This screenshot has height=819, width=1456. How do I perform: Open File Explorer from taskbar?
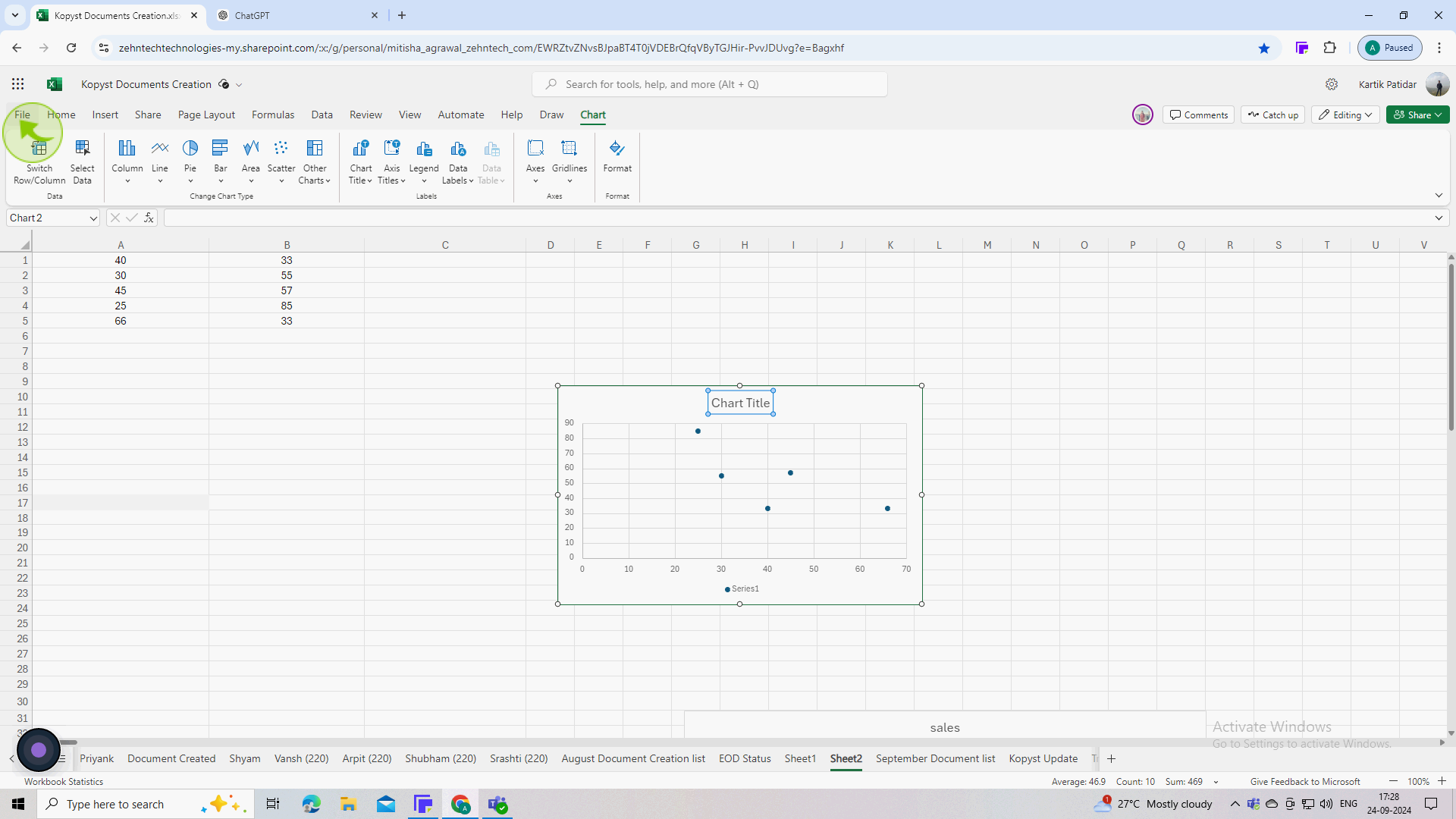pos(348,804)
